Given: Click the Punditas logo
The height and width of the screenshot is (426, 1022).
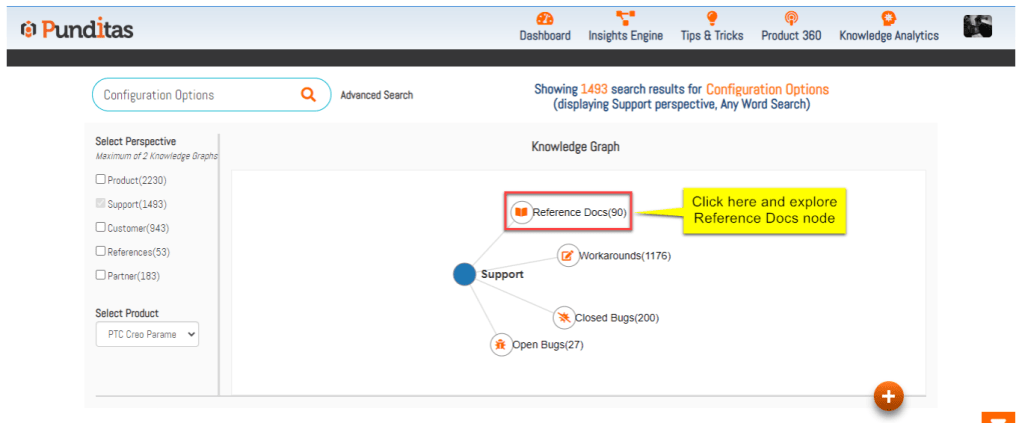Looking at the screenshot, I should coord(77,30).
